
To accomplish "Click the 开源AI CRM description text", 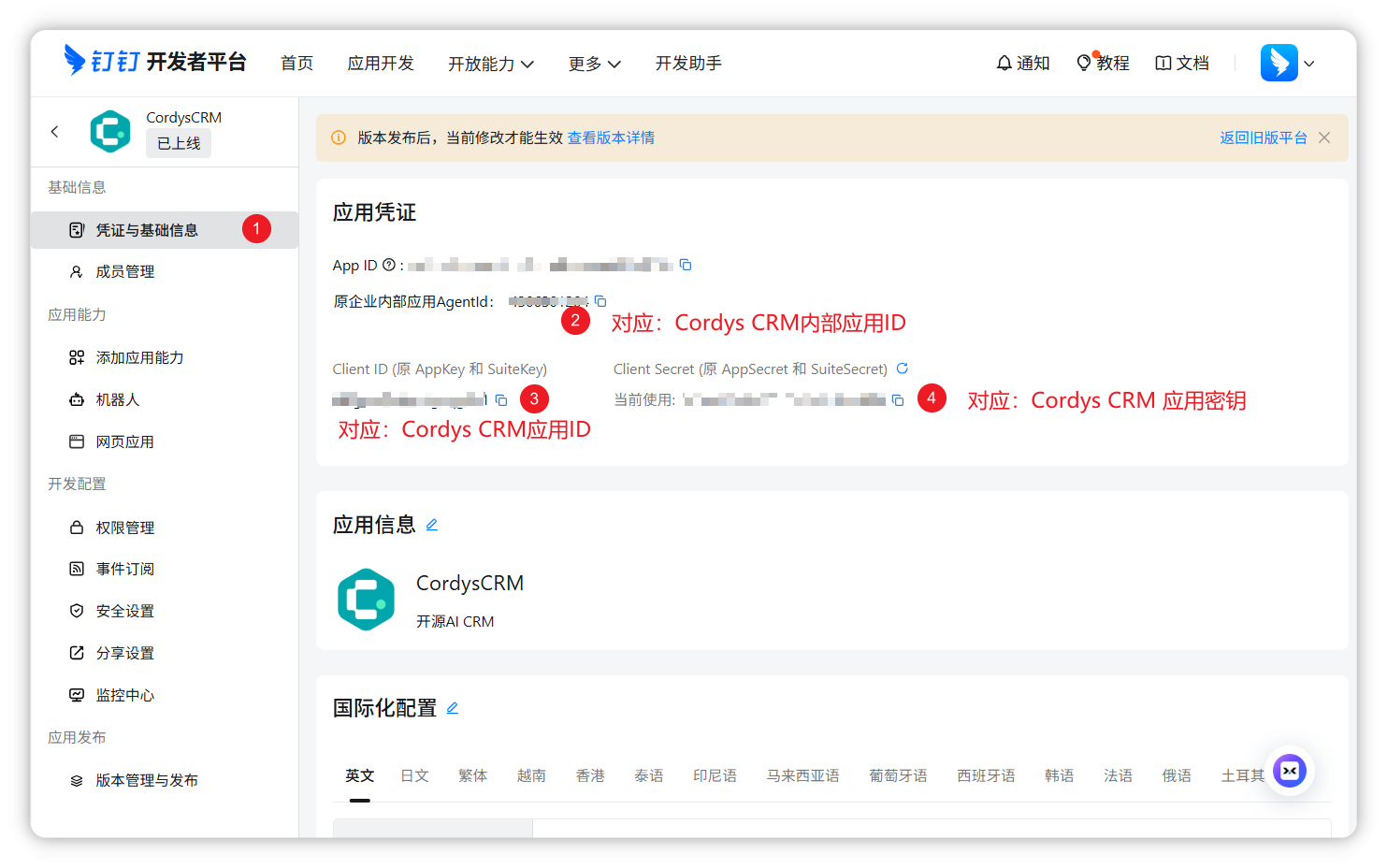I will click(x=455, y=622).
